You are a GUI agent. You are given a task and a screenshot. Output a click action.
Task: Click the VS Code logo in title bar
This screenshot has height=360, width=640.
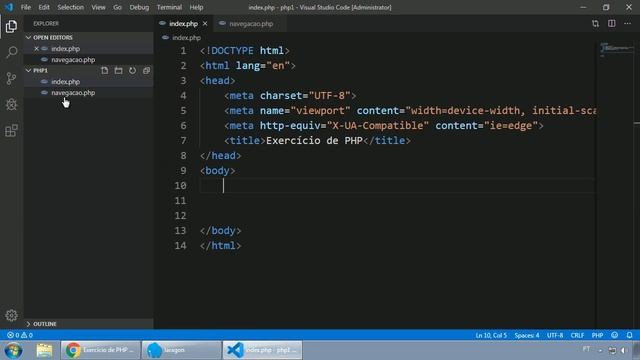[x=9, y=7]
